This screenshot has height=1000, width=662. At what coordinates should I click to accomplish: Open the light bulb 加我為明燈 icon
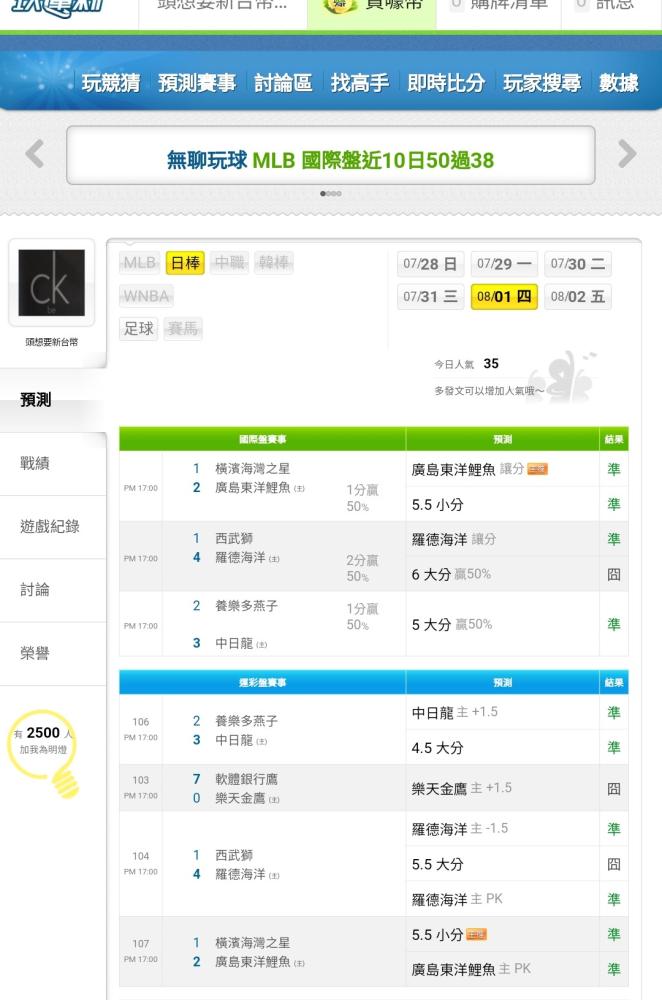coord(44,753)
